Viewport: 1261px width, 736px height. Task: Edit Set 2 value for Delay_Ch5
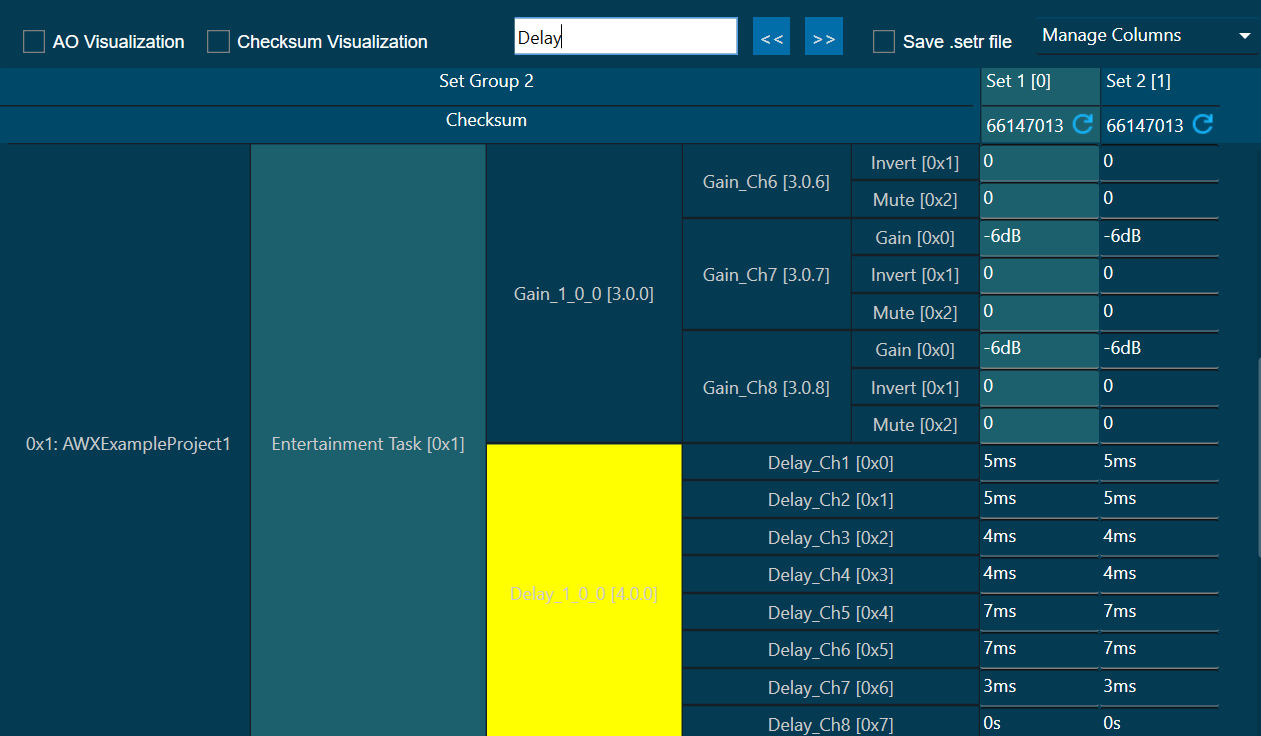1160,612
